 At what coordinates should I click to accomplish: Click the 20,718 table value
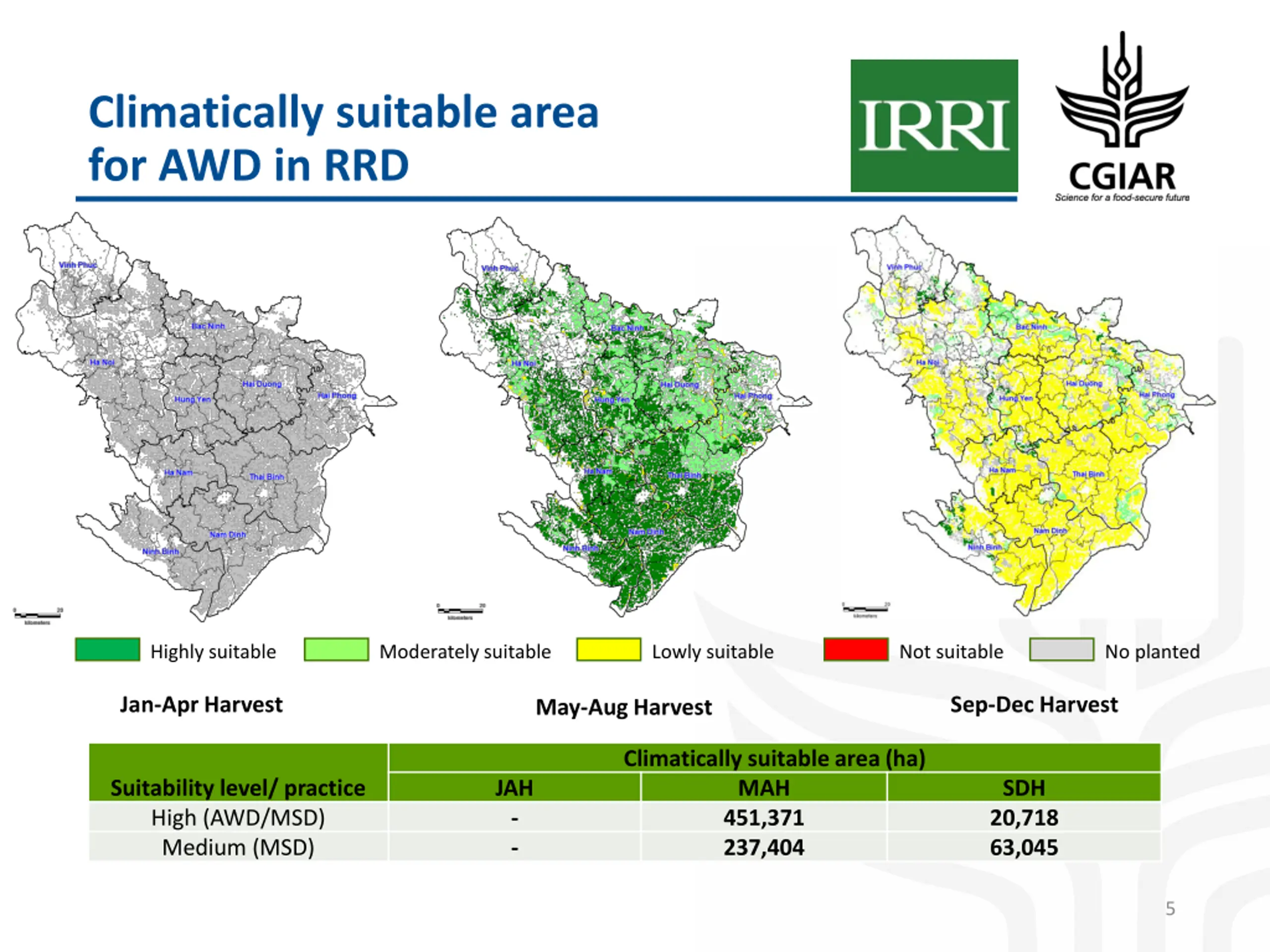(x=1024, y=818)
